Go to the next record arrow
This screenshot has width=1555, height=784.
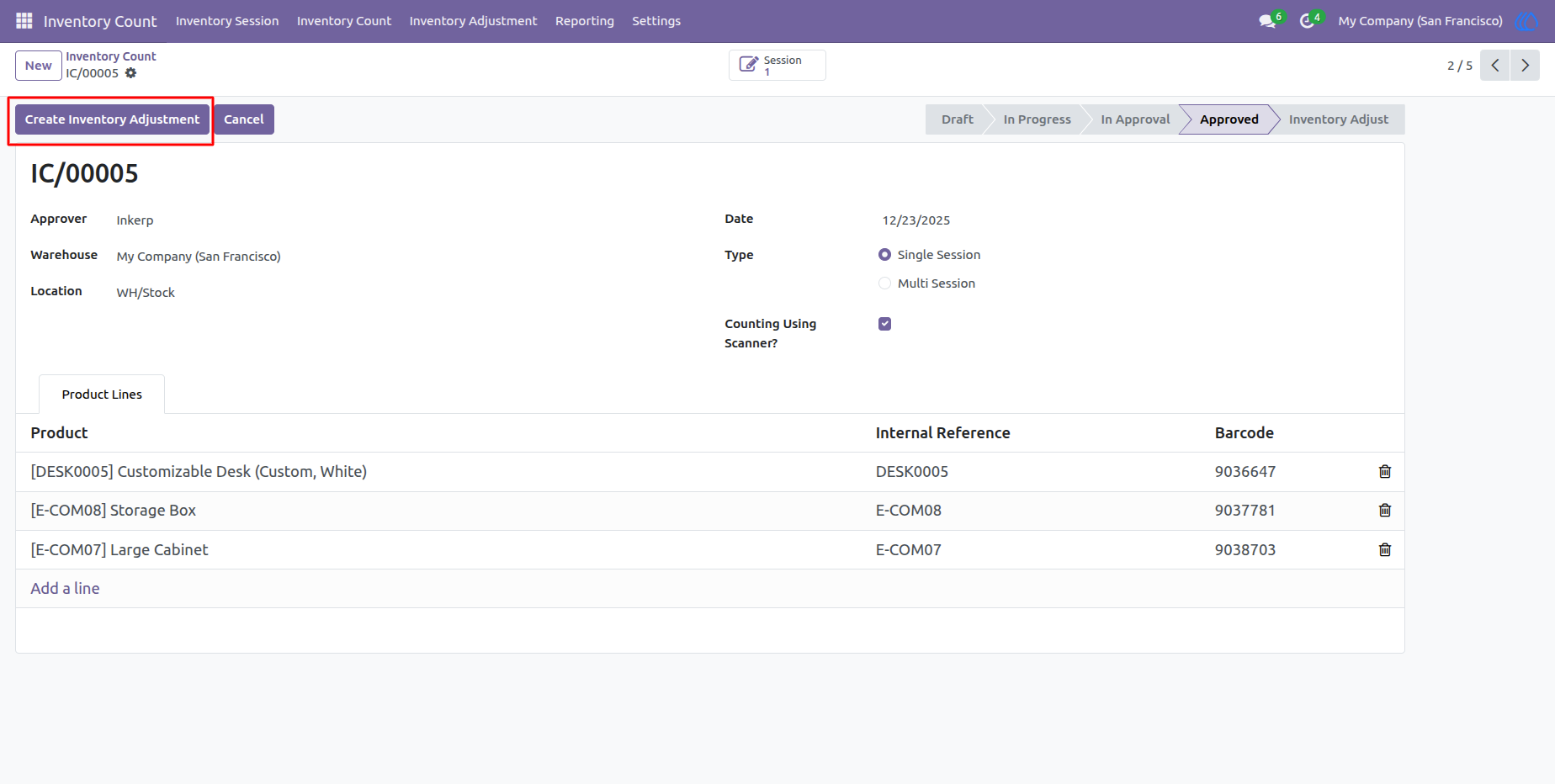pos(1525,66)
